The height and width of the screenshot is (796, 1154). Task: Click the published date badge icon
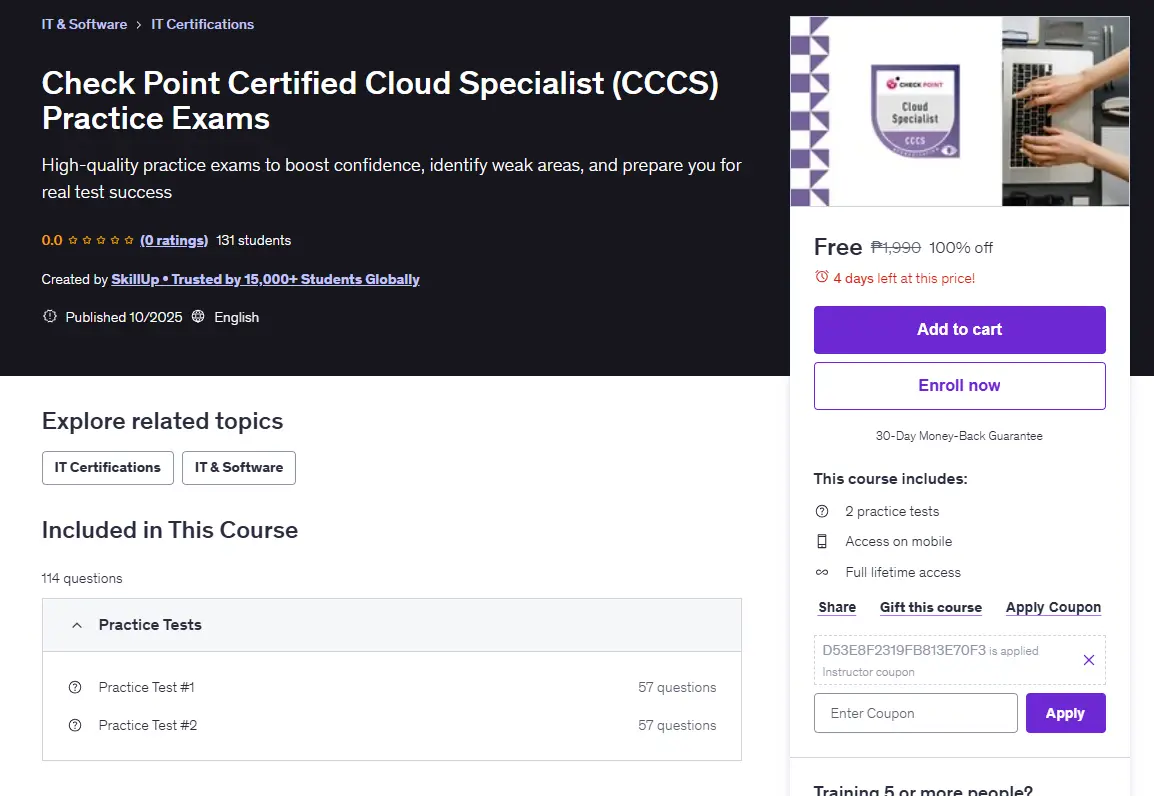pos(49,316)
